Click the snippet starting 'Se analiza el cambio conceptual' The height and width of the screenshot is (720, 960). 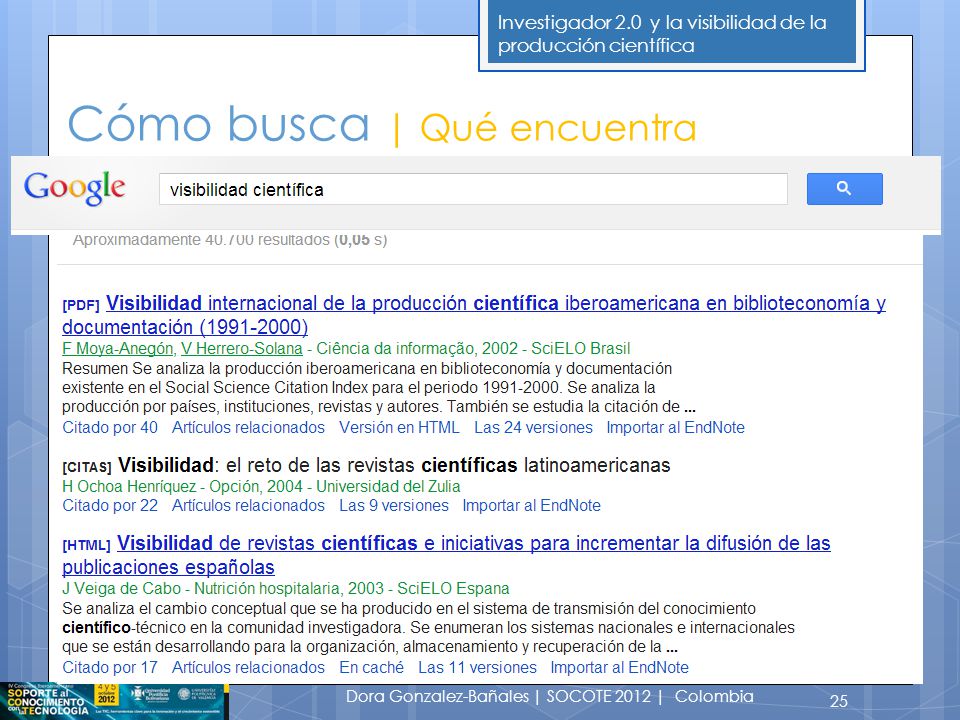tap(429, 628)
